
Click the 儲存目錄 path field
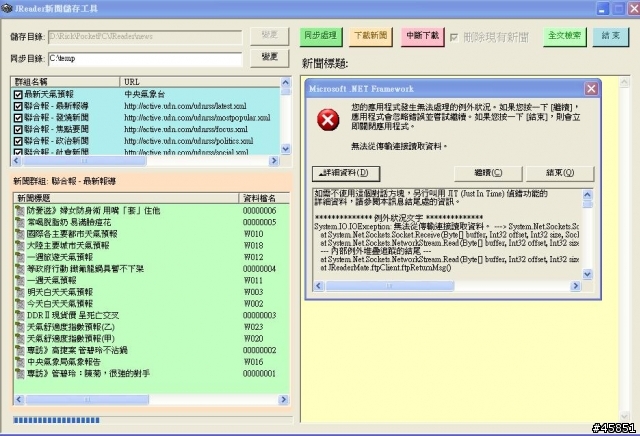(x=145, y=37)
